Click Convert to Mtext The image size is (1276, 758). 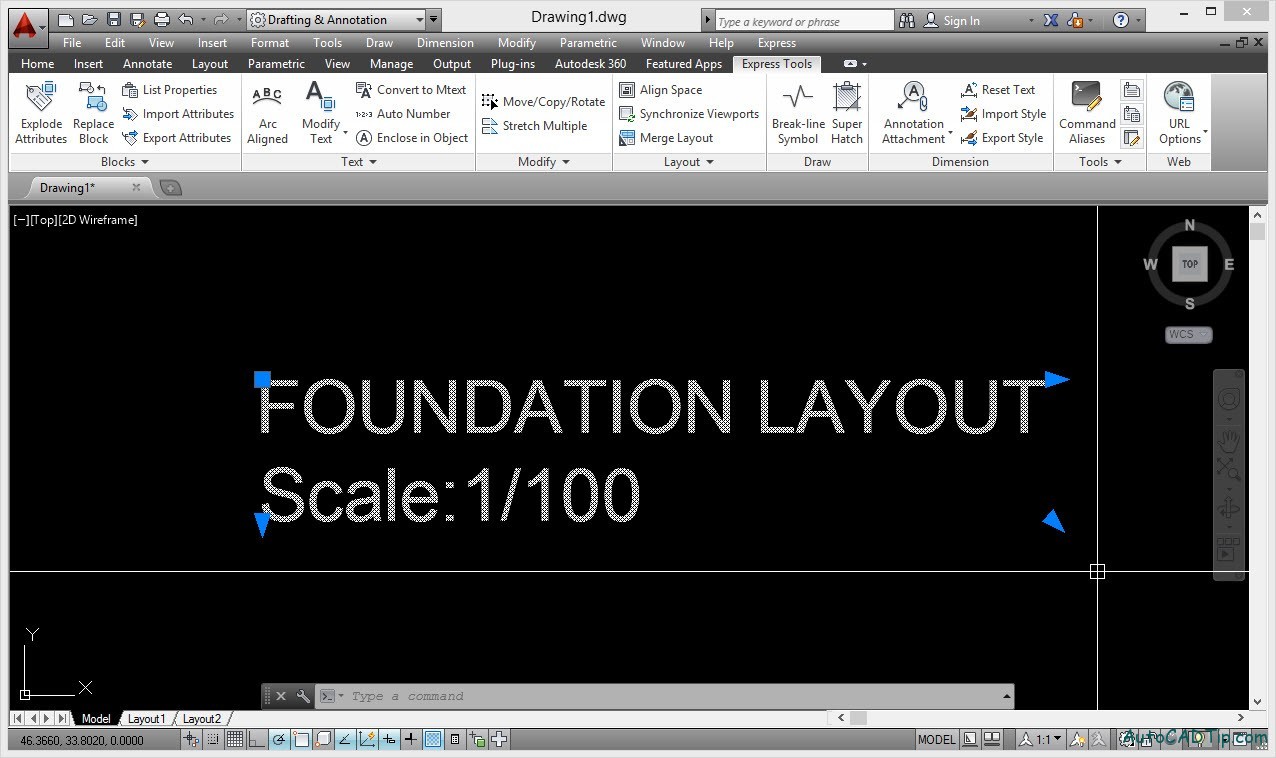coord(411,89)
